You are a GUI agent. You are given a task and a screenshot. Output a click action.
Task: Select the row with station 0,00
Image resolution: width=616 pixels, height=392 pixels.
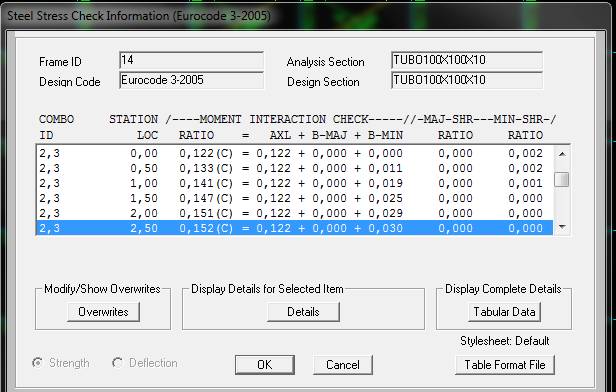click(x=295, y=153)
